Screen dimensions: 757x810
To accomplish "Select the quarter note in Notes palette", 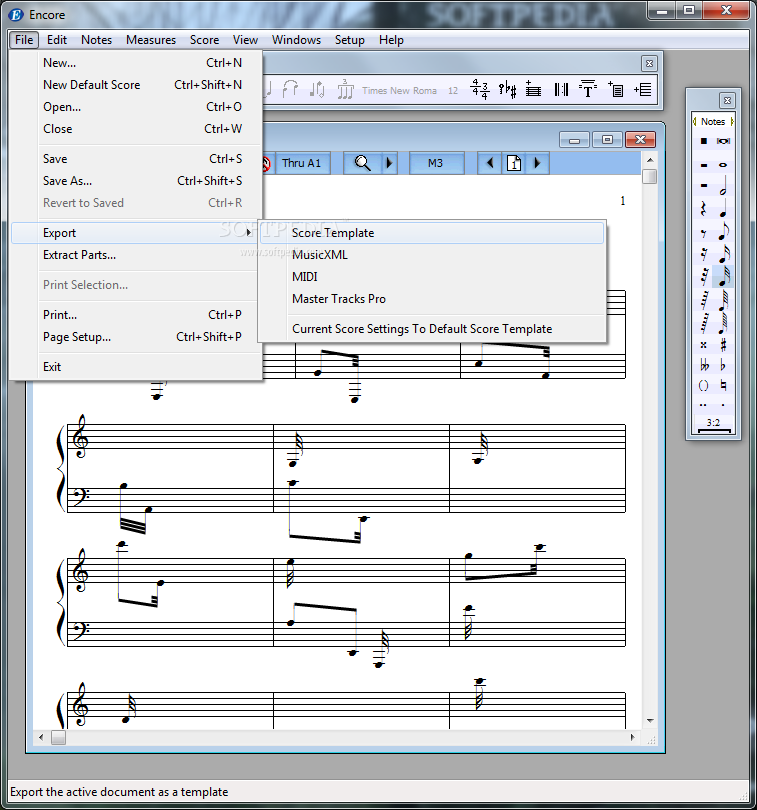I will [x=723, y=208].
